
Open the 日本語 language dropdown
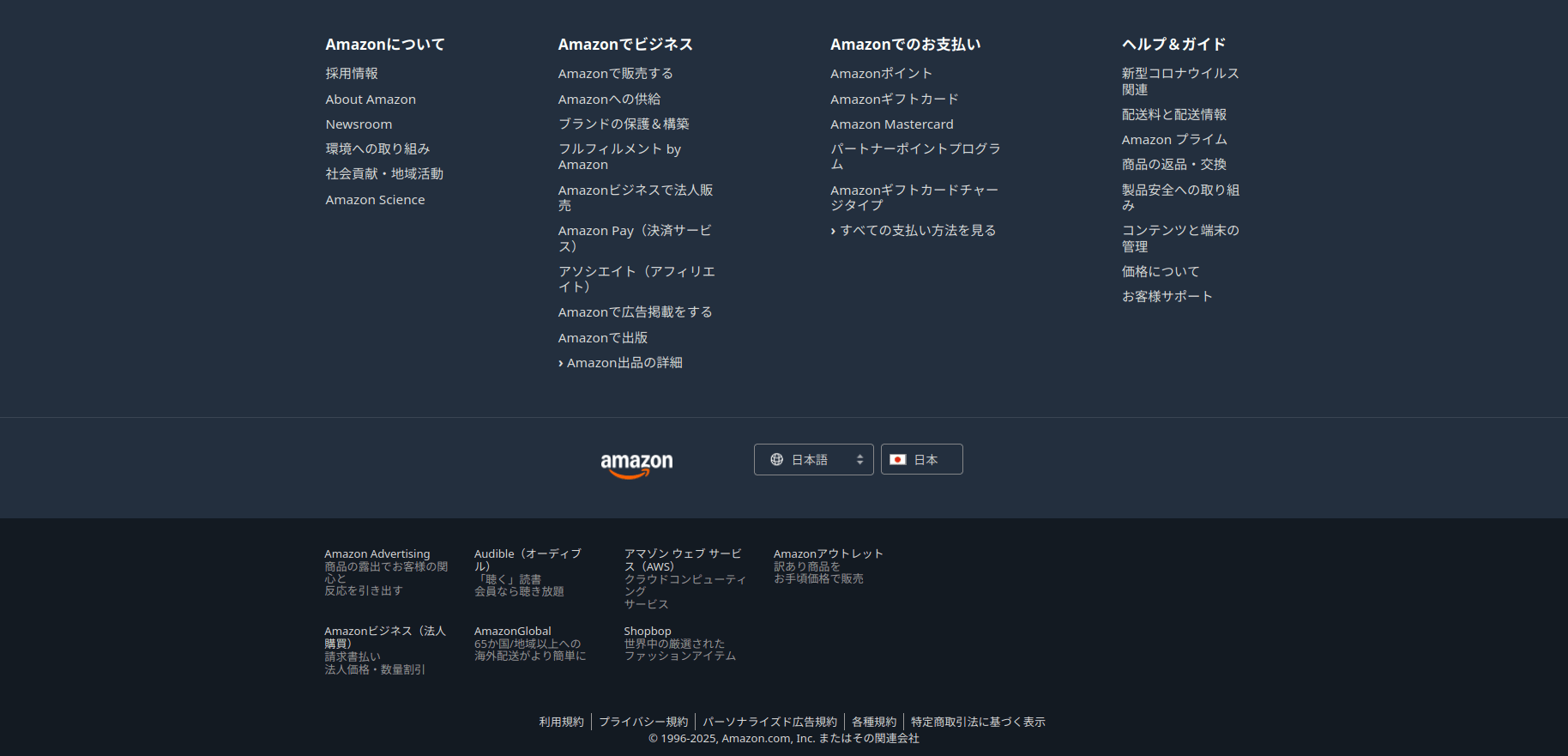point(813,460)
